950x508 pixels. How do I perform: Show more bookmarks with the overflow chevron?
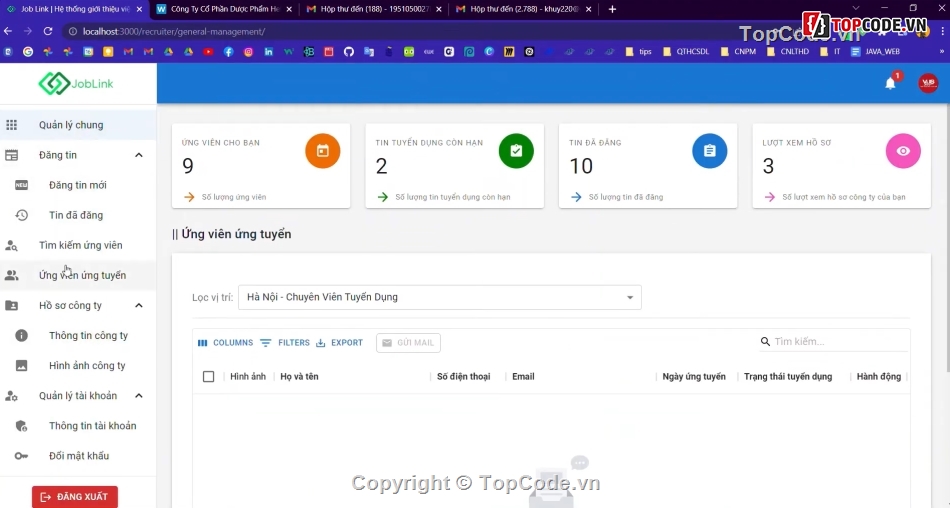coord(942,52)
